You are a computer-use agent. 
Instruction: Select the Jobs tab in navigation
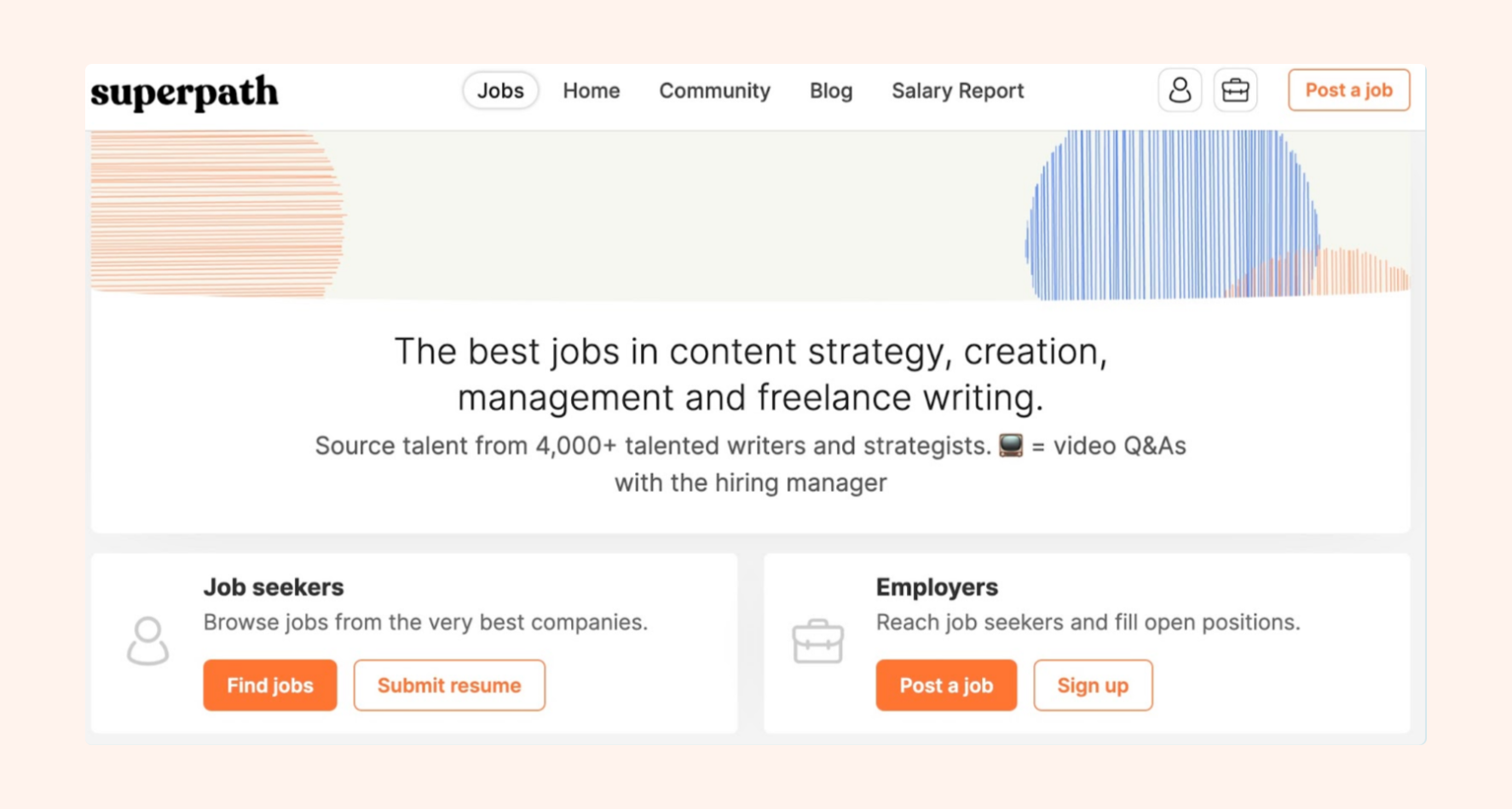pyautogui.click(x=500, y=90)
